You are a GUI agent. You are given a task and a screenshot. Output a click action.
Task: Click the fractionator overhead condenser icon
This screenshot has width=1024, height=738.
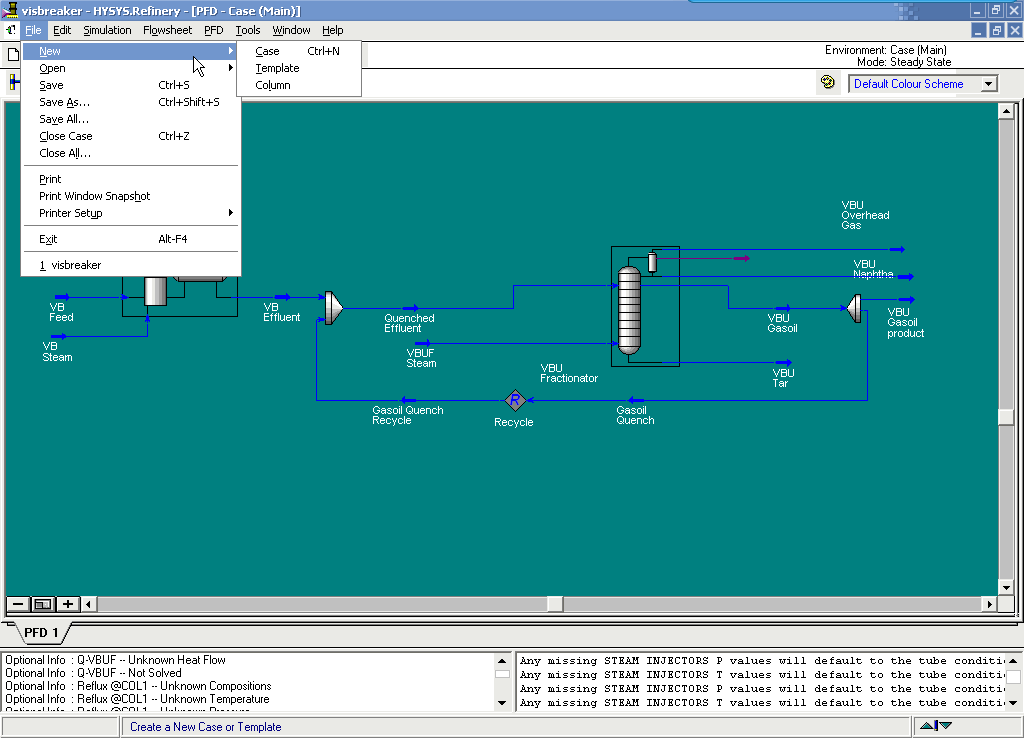point(652,262)
